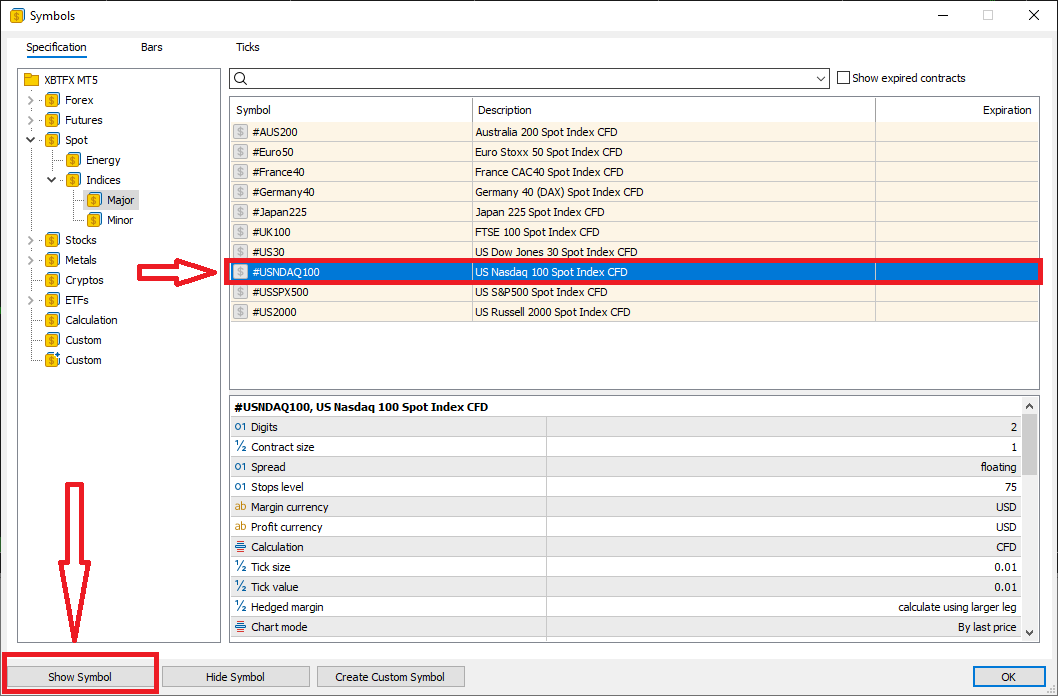Click the dollar icon beside #US2000

pos(240,312)
